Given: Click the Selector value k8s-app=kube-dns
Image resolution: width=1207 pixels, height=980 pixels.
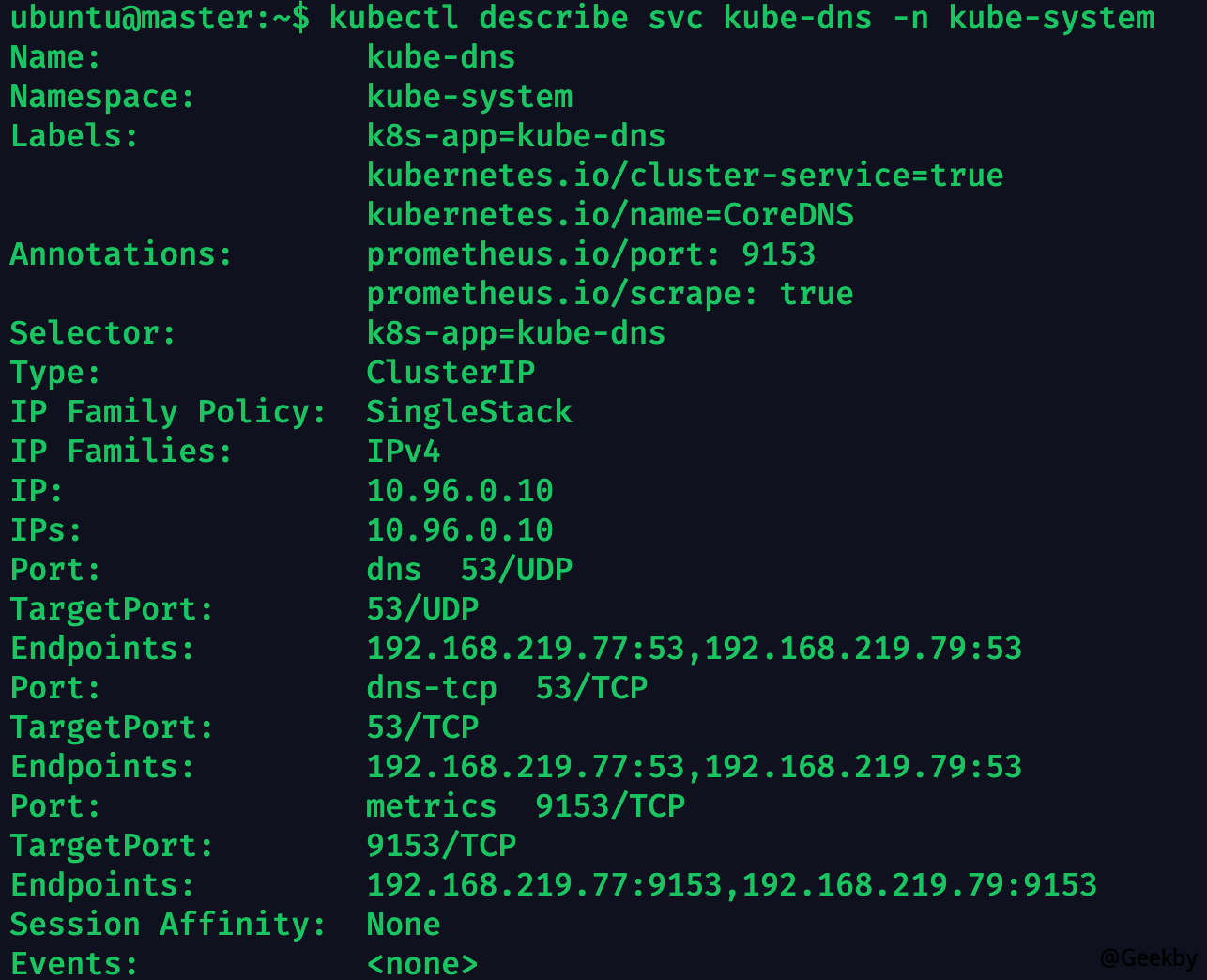Looking at the screenshot, I should click(x=515, y=333).
